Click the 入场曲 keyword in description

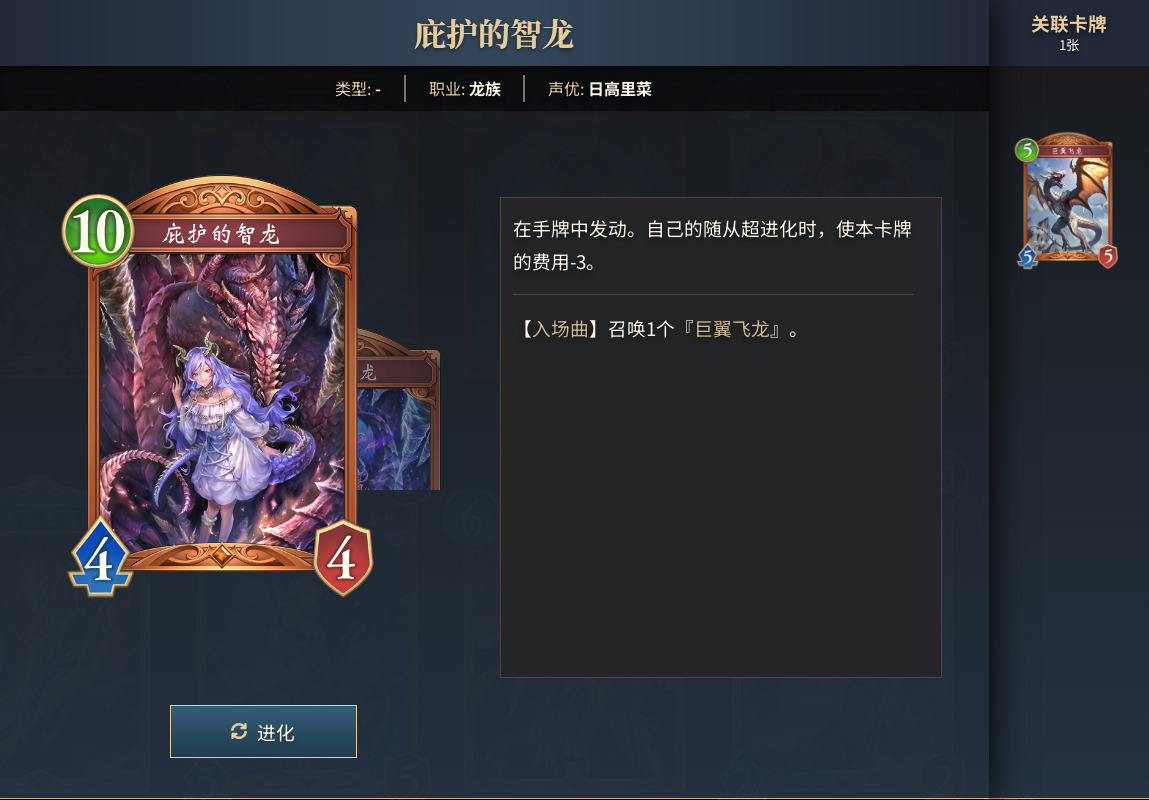click(x=561, y=330)
